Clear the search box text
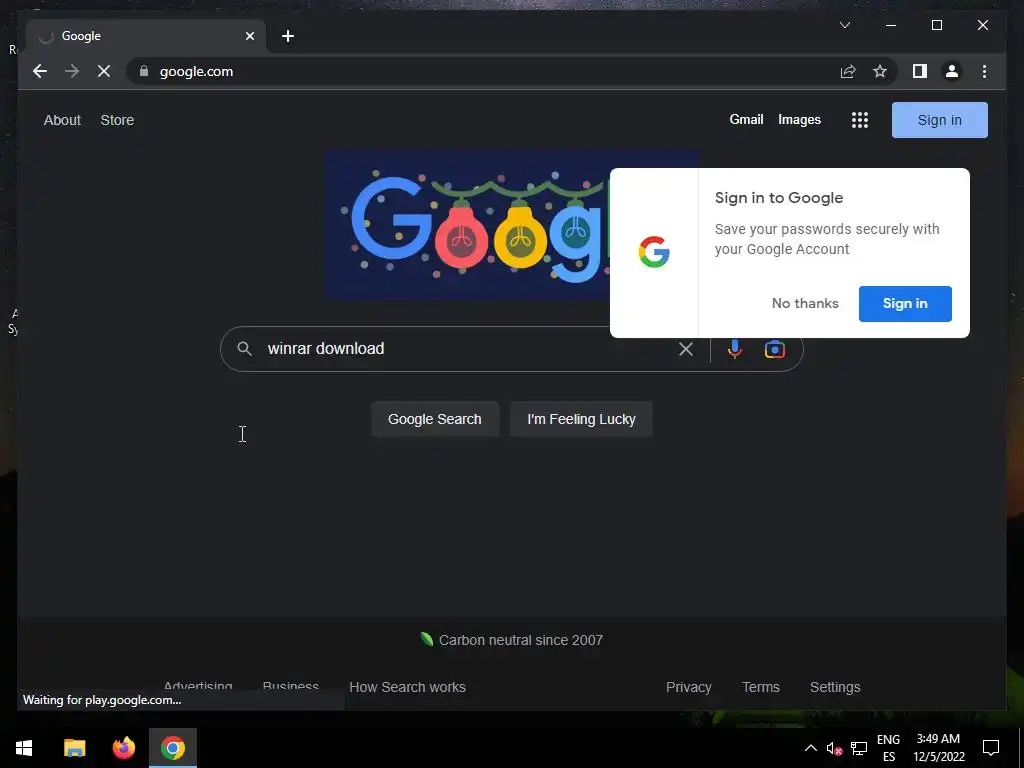The image size is (1024, 768). 686,349
